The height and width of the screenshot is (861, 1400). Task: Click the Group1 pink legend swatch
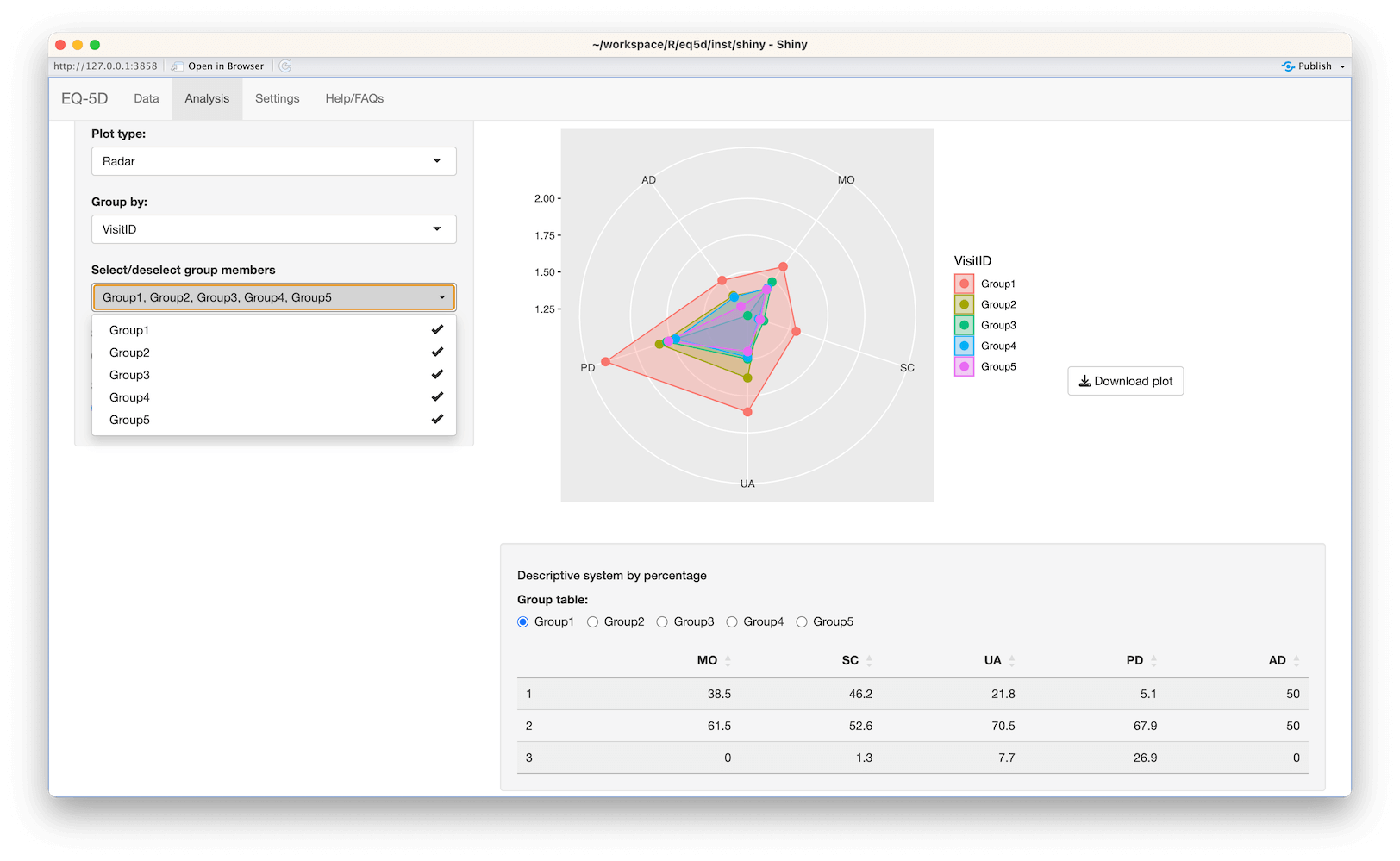963,283
